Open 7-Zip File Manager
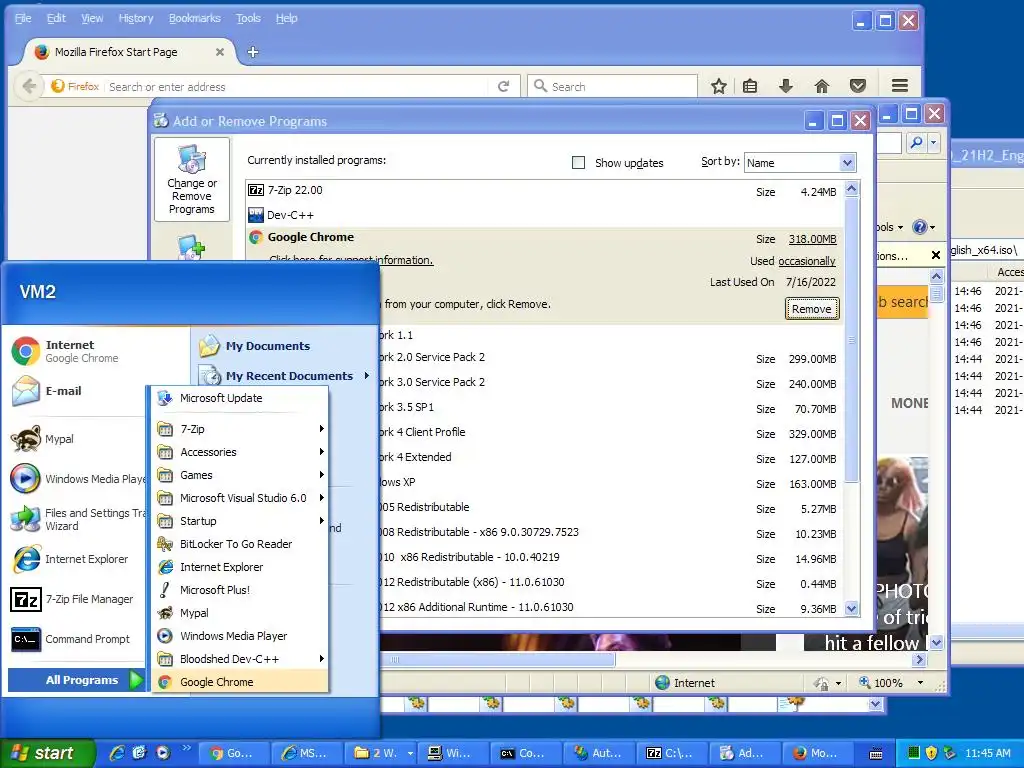1024x768 pixels. (72, 599)
